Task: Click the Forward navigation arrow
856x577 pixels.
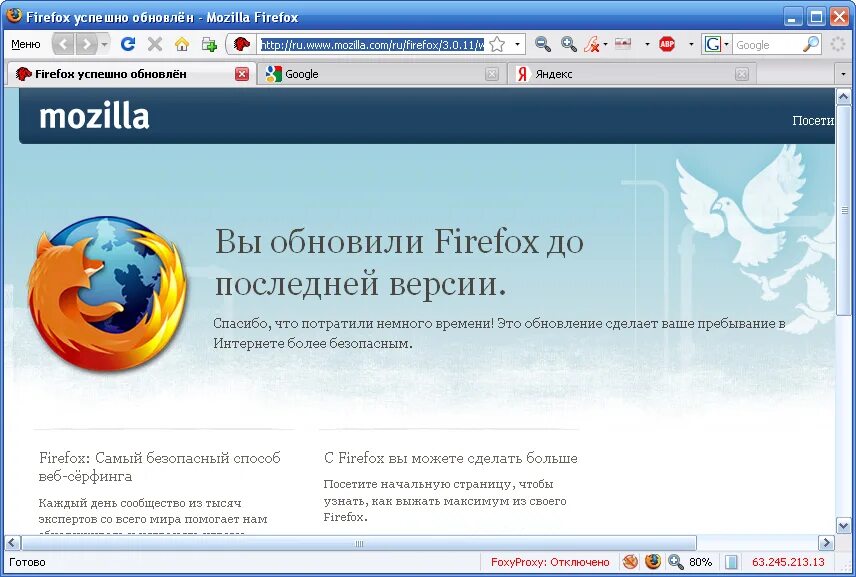Action: coord(86,44)
